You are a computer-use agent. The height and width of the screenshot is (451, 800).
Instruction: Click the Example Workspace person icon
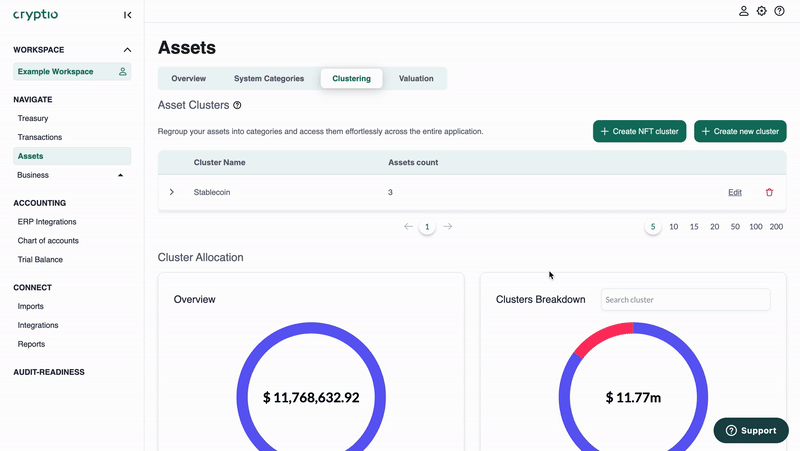[x=122, y=71]
